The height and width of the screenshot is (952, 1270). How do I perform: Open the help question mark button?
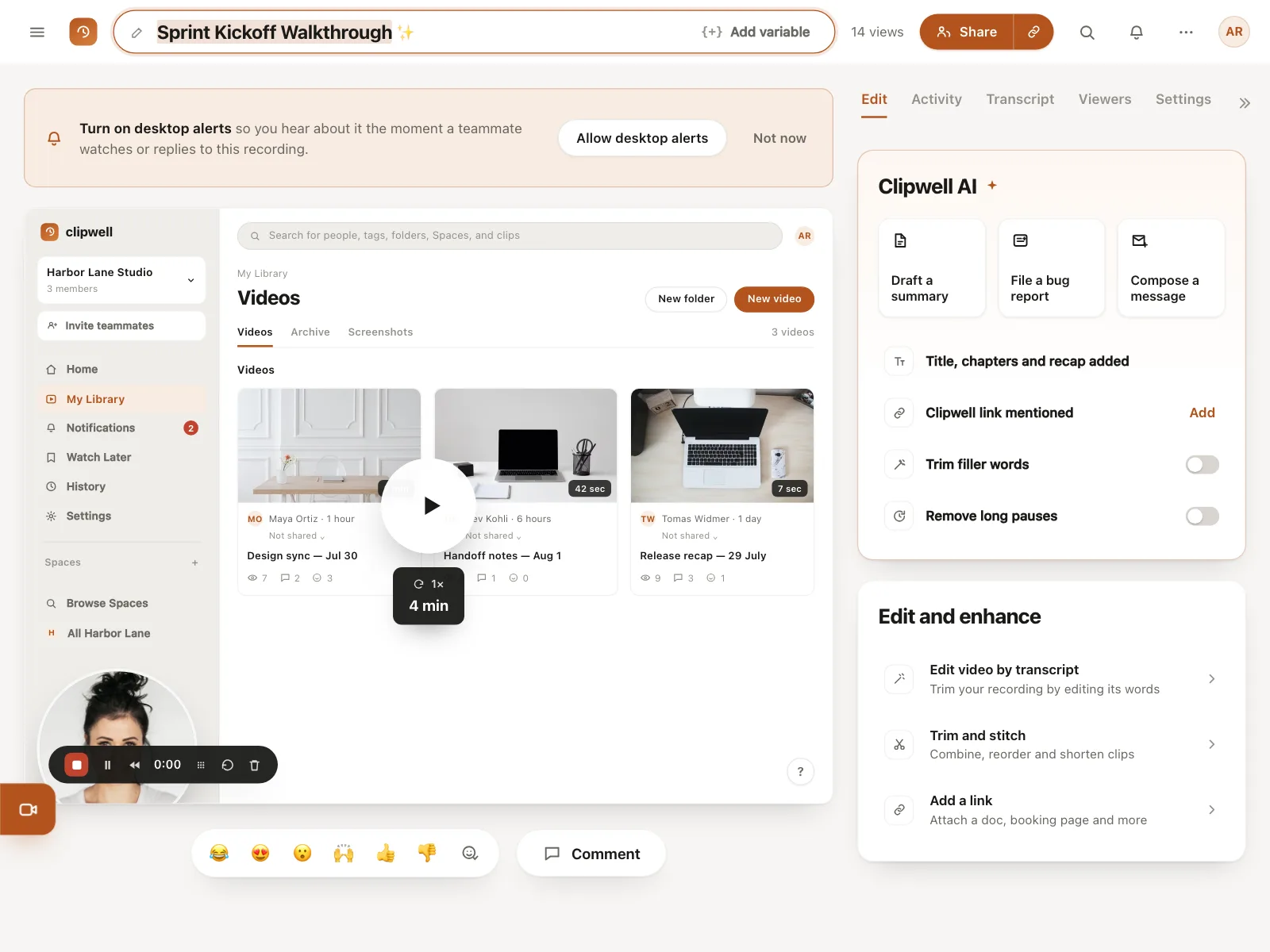[x=800, y=771]
